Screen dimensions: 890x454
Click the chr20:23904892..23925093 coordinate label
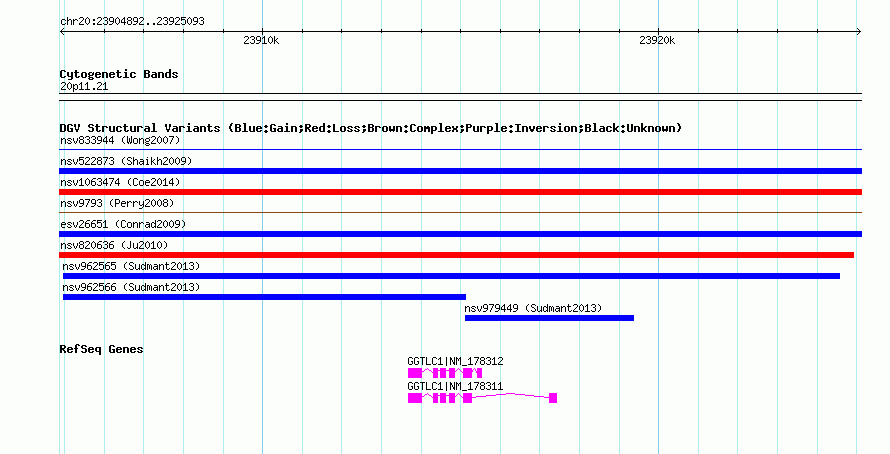coord(132,22)
